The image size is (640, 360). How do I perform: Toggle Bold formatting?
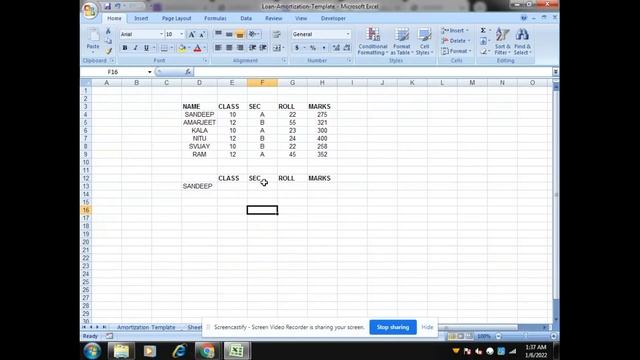point(125,48)
